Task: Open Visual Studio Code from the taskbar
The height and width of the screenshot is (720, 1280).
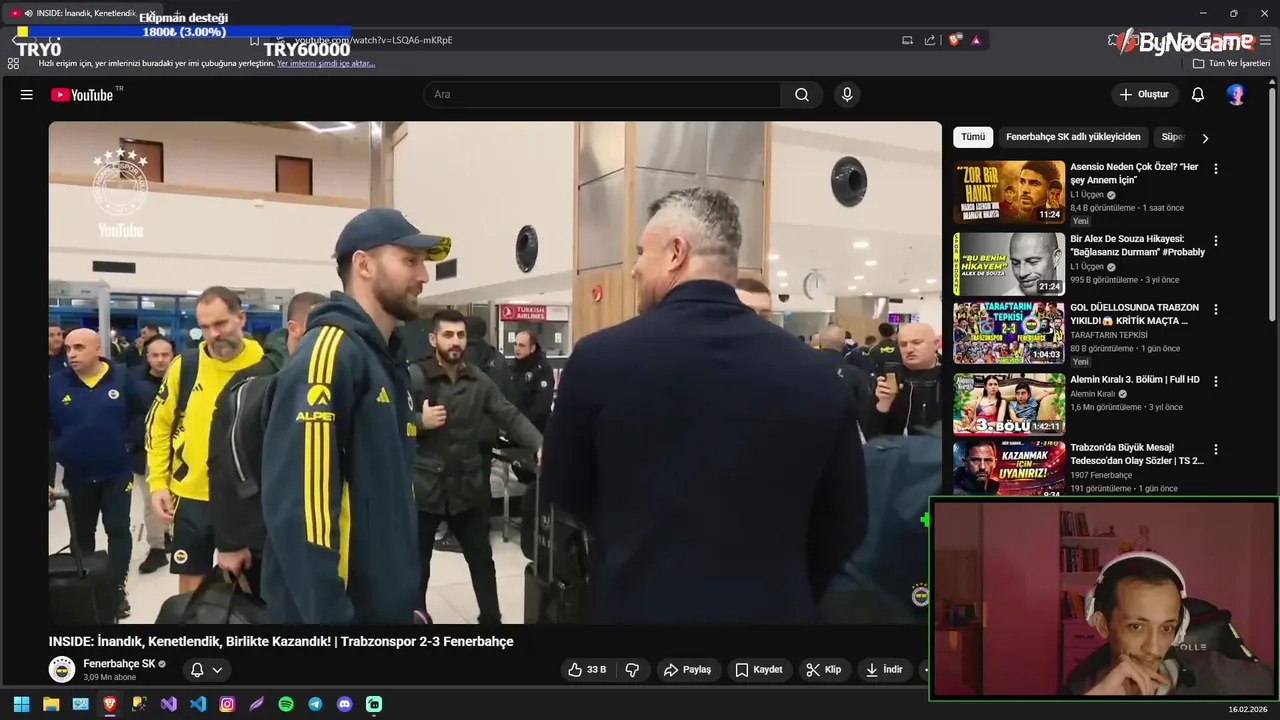Action: click(198, 704)
